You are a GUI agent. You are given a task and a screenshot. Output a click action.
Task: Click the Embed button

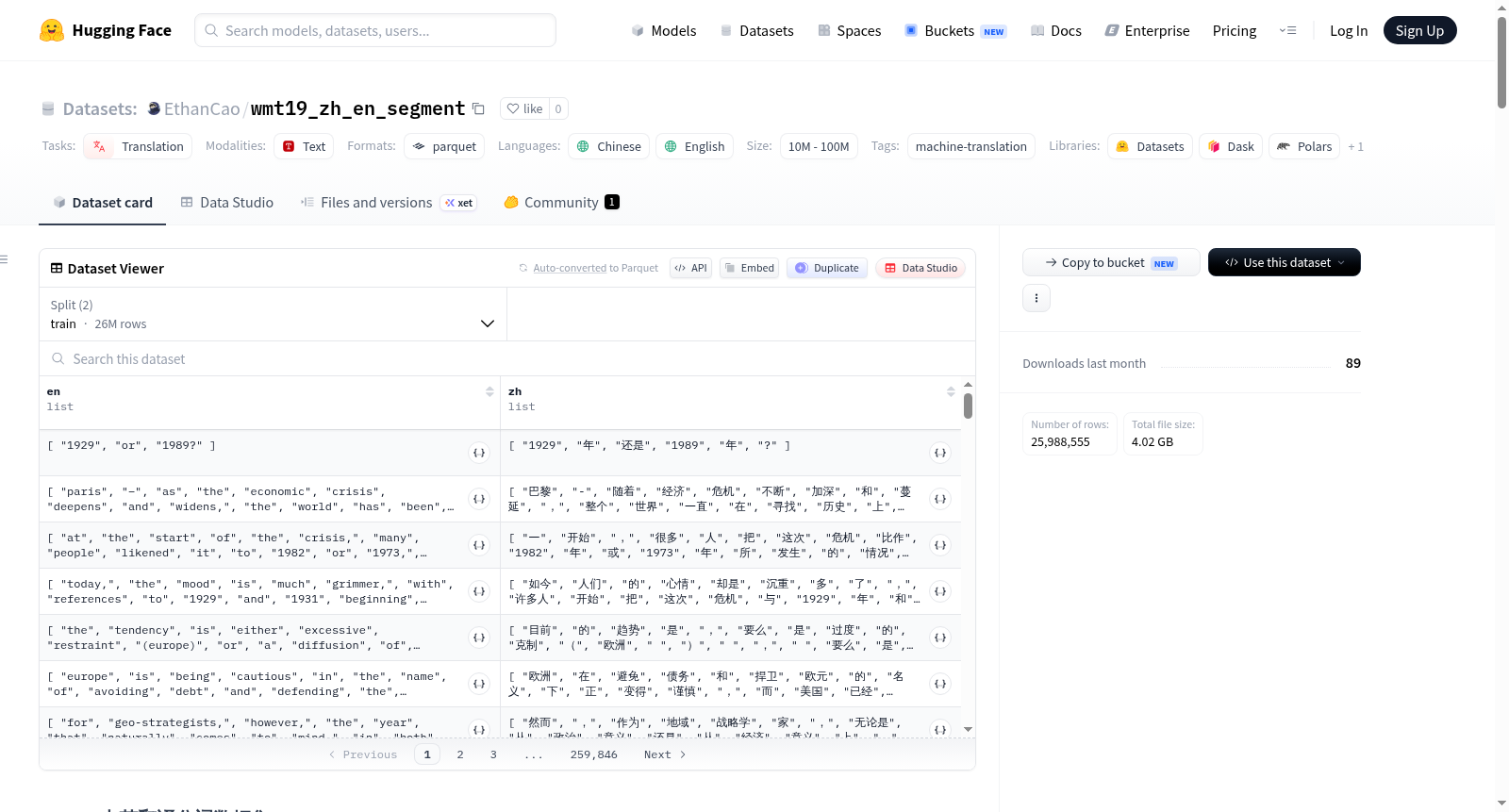coord(750,268)
